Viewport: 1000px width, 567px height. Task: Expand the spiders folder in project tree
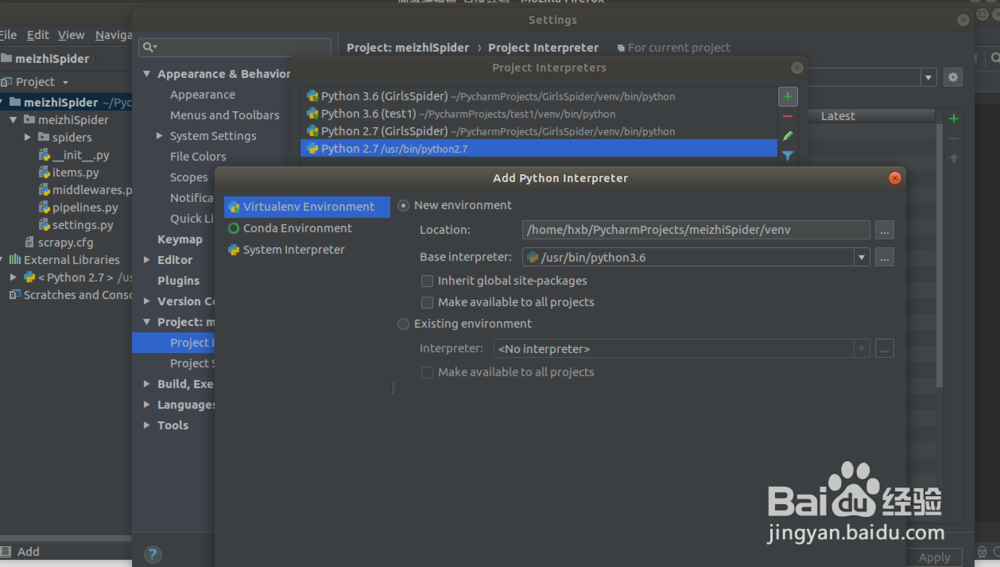pos(28,137)
